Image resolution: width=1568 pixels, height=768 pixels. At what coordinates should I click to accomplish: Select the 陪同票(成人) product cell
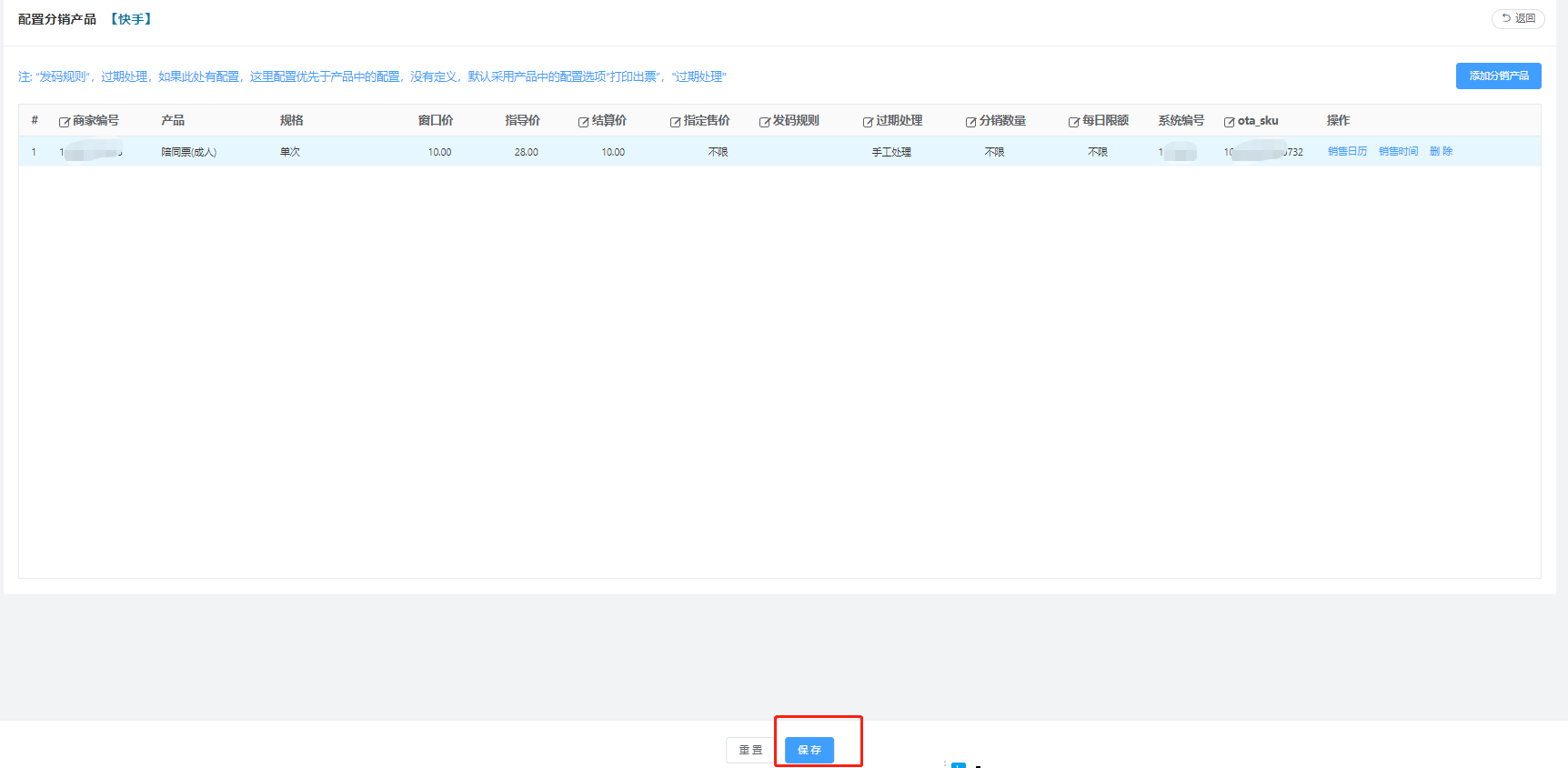[x=189, y=152]
